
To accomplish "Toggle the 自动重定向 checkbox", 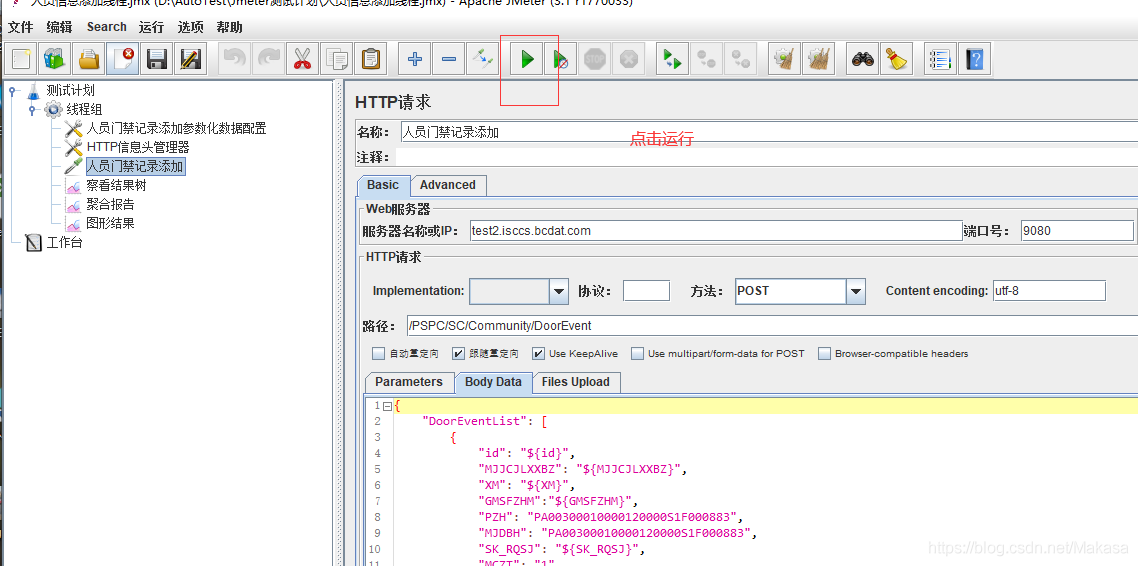I will (378, 354).
